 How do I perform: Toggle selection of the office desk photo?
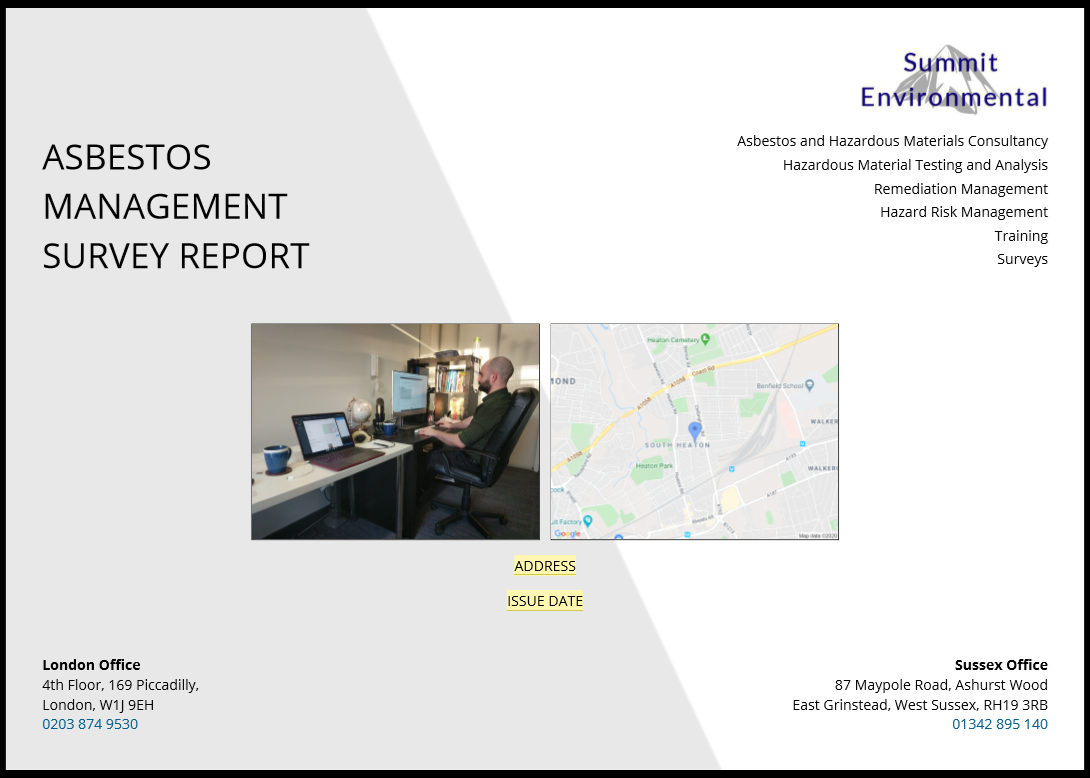pyautogui.click(x=395, y=431)
